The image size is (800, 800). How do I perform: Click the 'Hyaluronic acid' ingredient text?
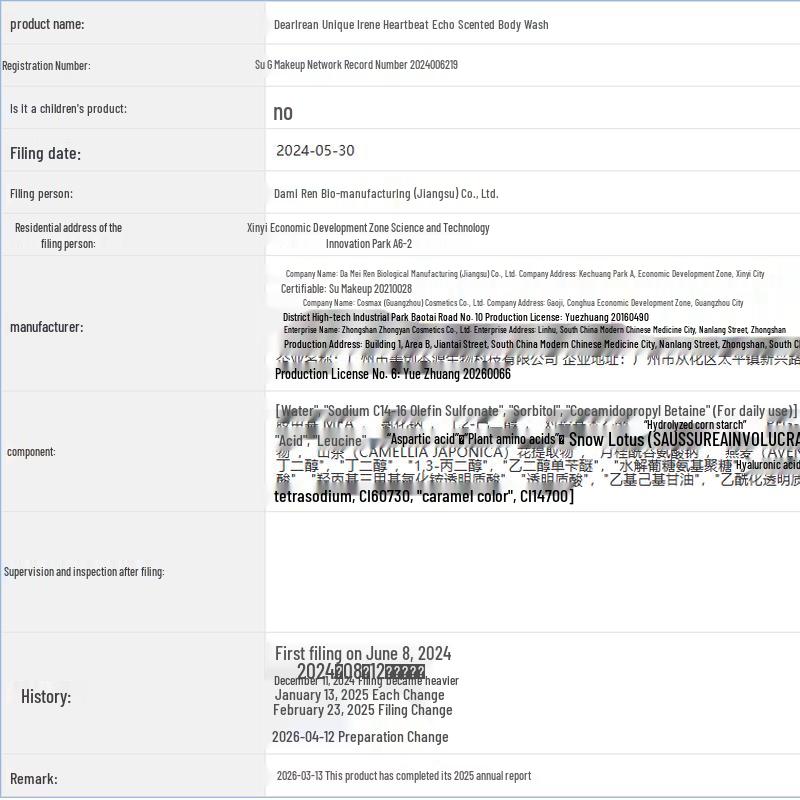767,464
